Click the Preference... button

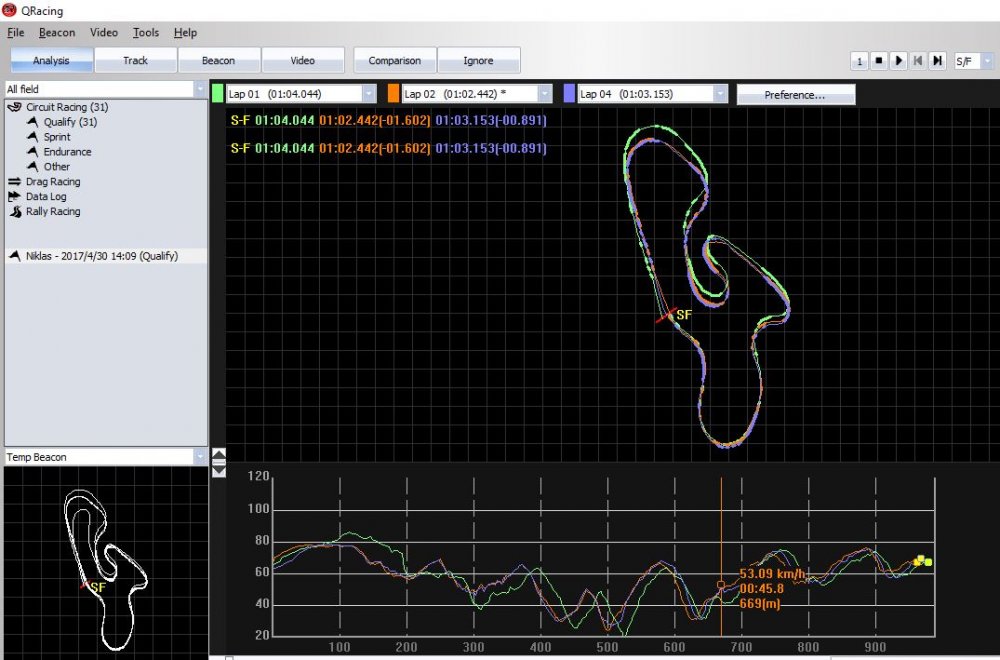pos(795,95)
